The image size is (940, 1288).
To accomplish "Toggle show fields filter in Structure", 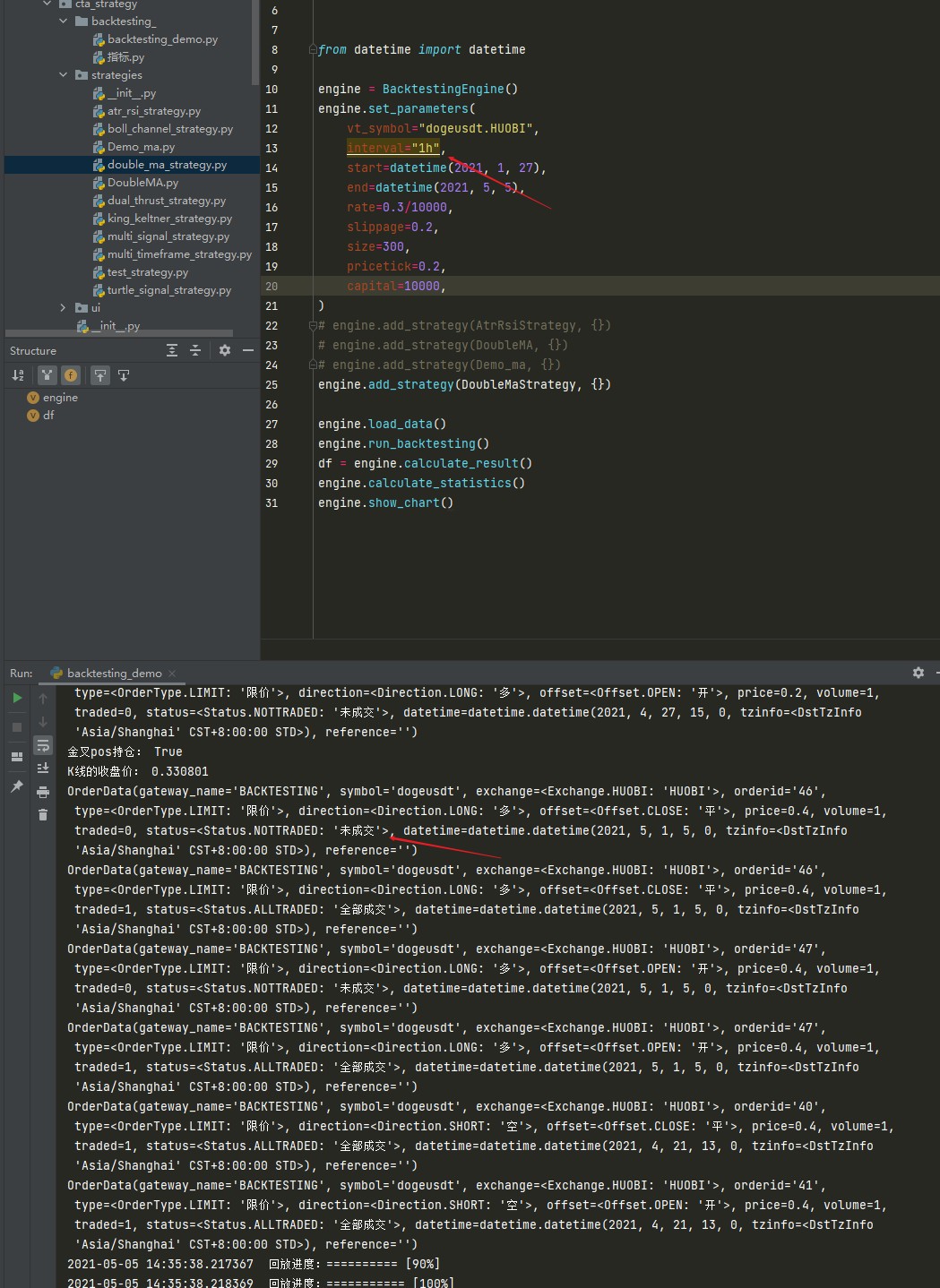I will 71,375.
